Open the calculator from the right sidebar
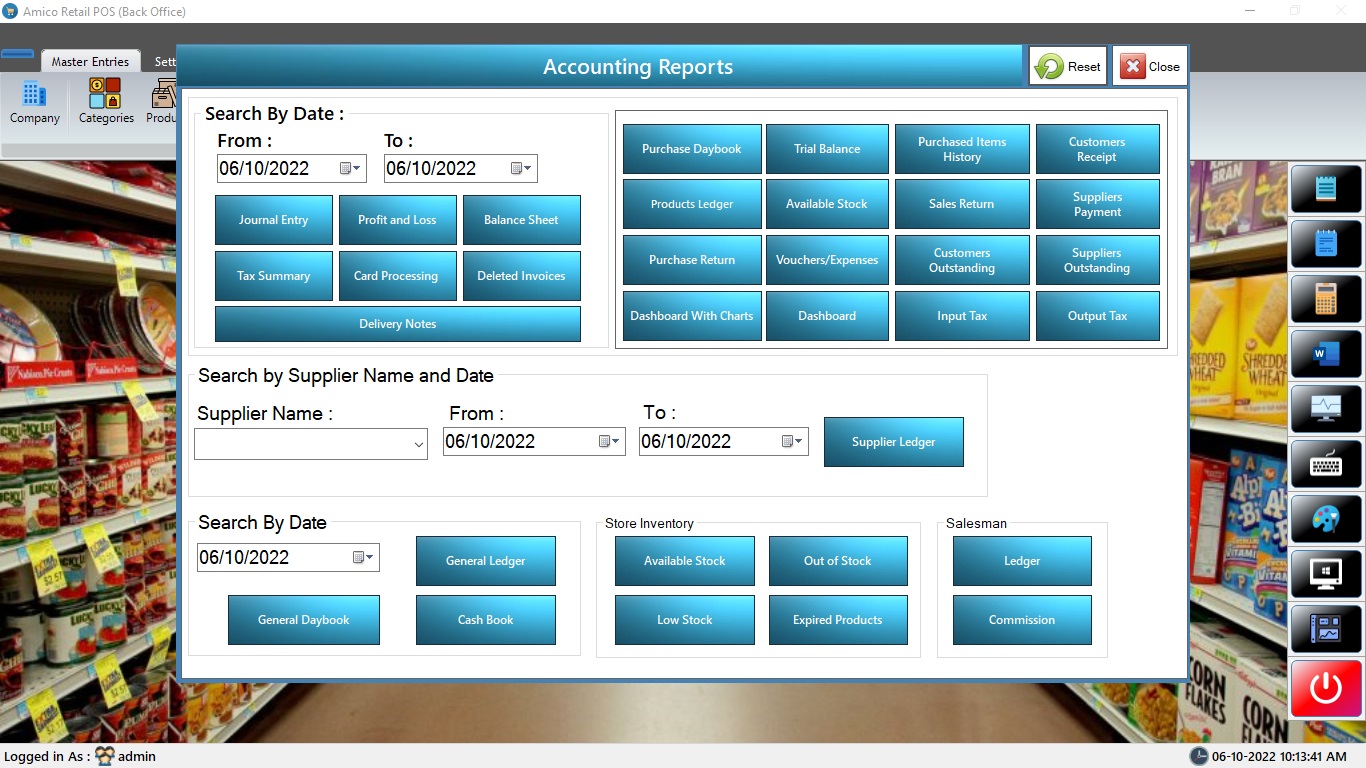The image size is (1366, 768). (1326, 299)
